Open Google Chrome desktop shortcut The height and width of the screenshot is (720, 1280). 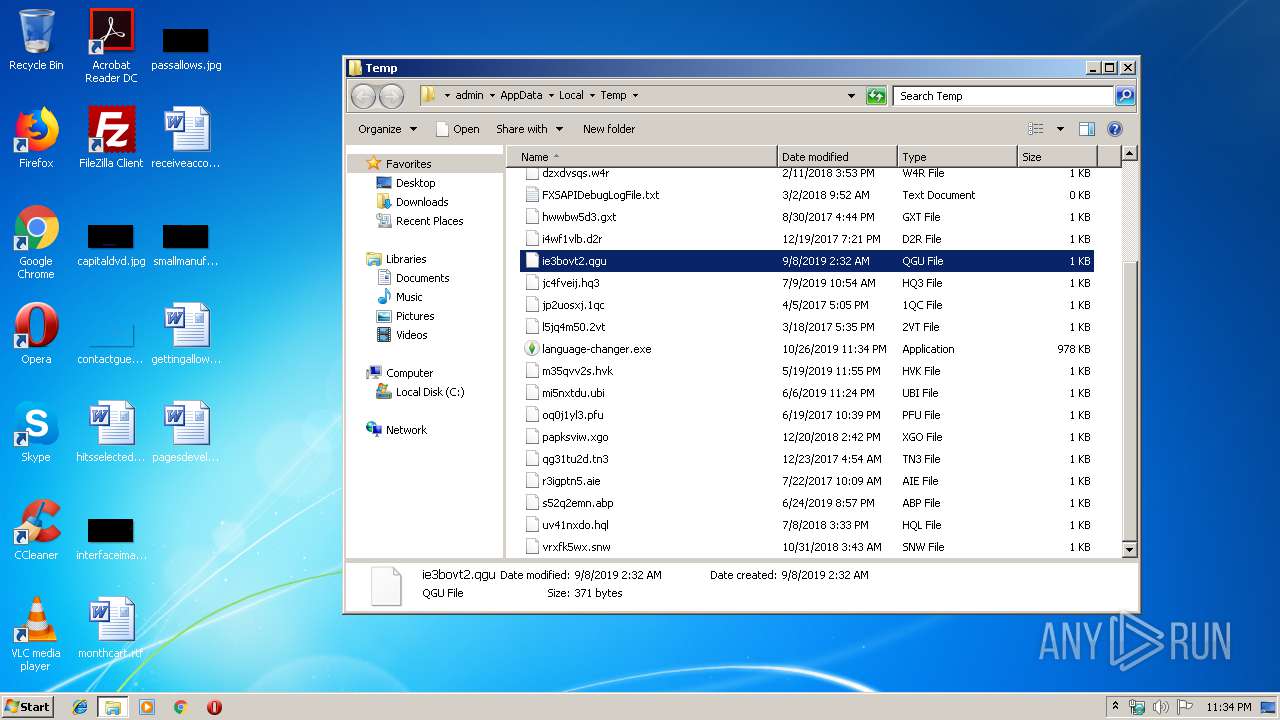pyautogui.click(x=36, y=243)
